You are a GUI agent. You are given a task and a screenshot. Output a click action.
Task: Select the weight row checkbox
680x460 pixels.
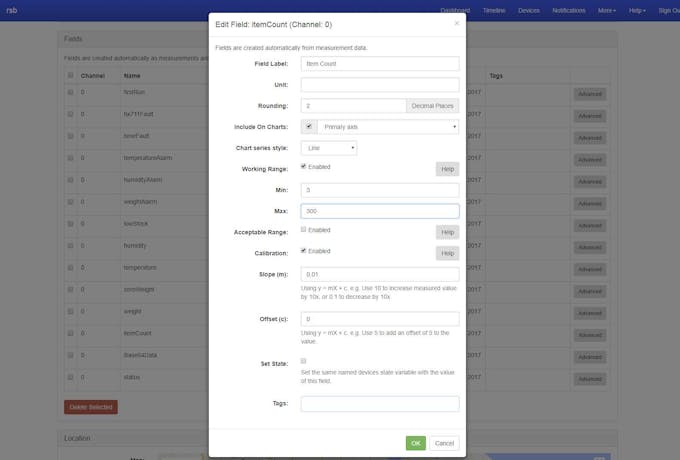pos(70,311)
